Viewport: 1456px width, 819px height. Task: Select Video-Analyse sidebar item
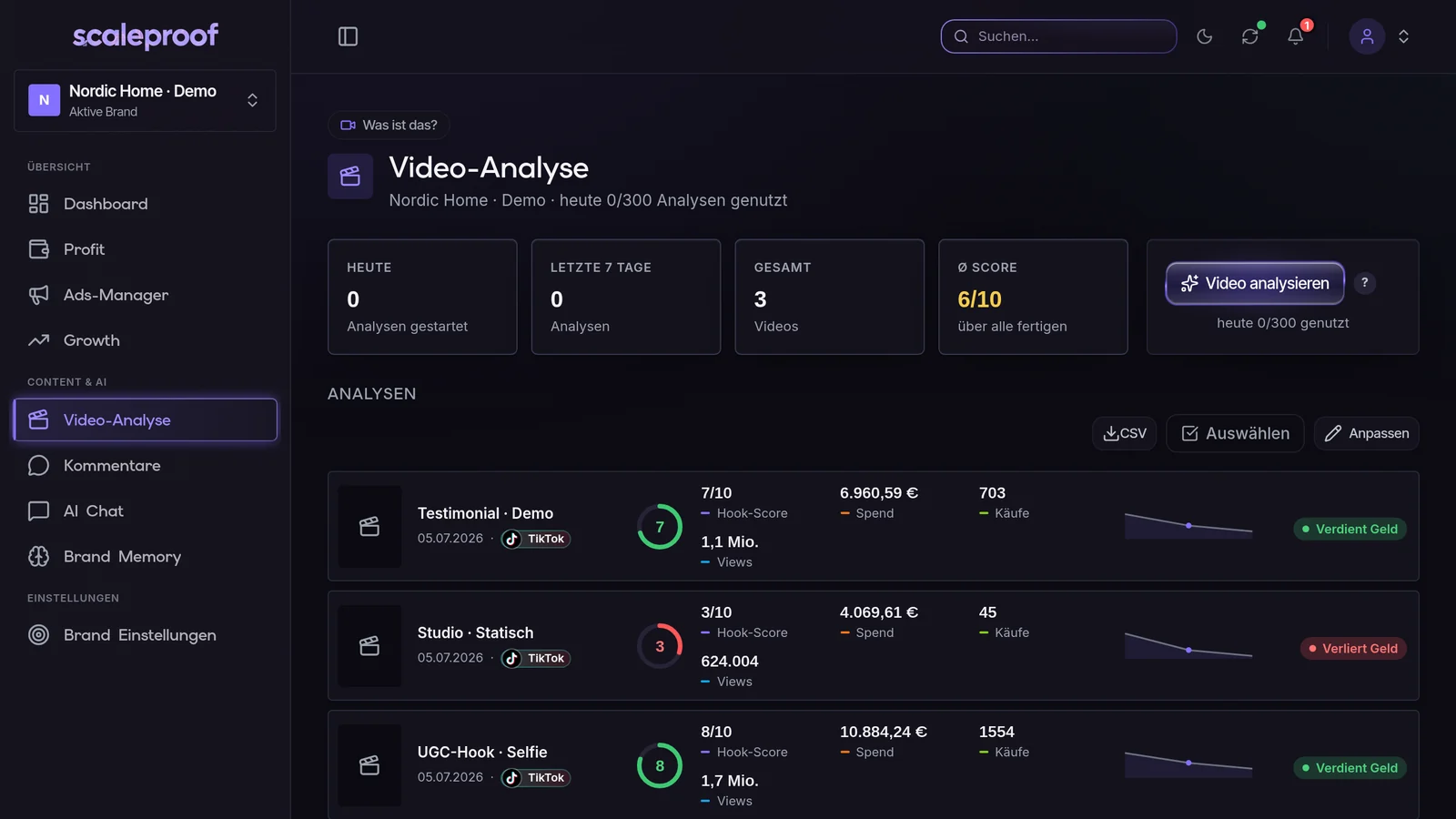pyautogui.click(x=145, y=420)
